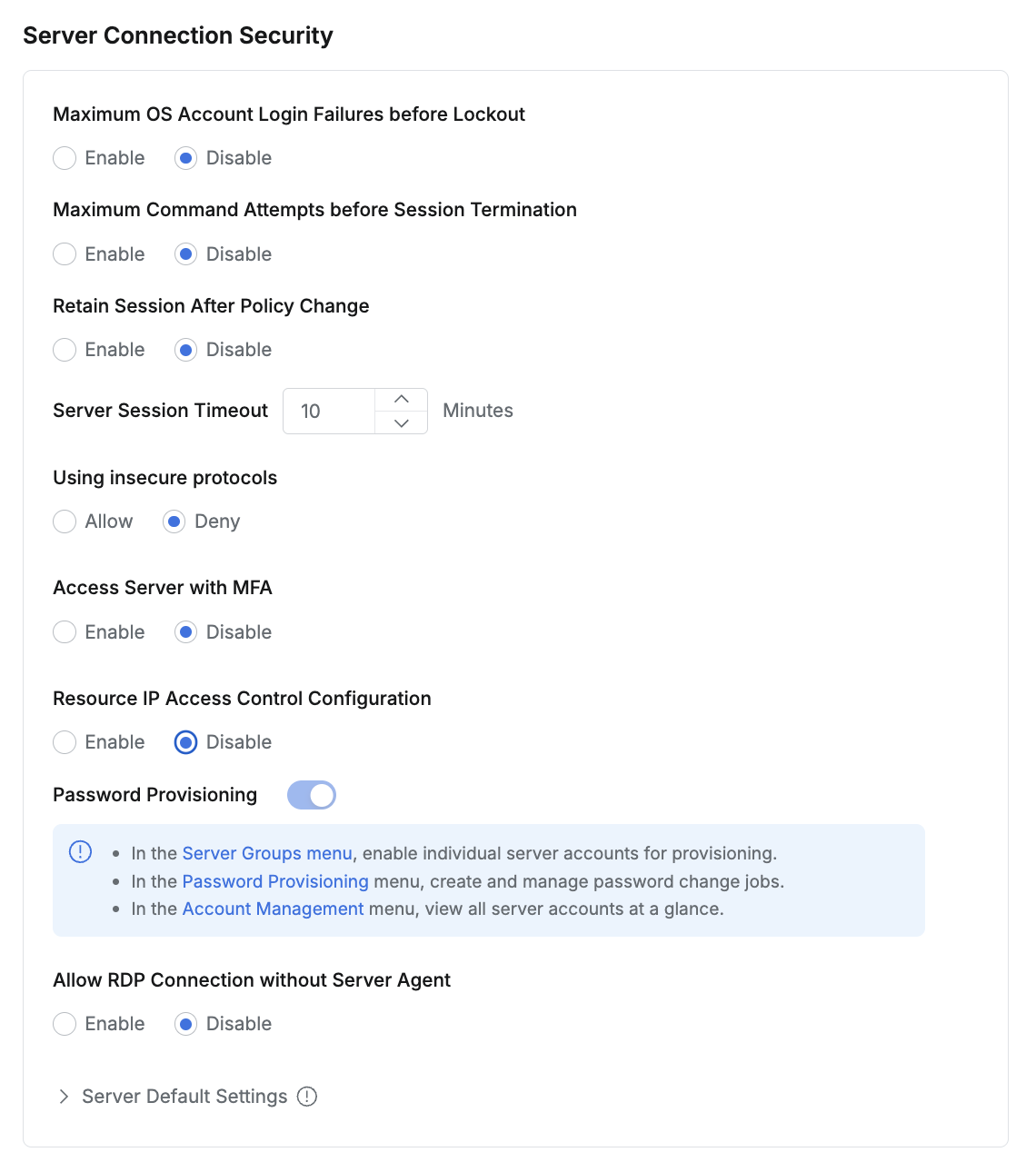Select Disable for Resource IP Access Control
This screenshot has width=1036, height=1172.
pos(186,742)
